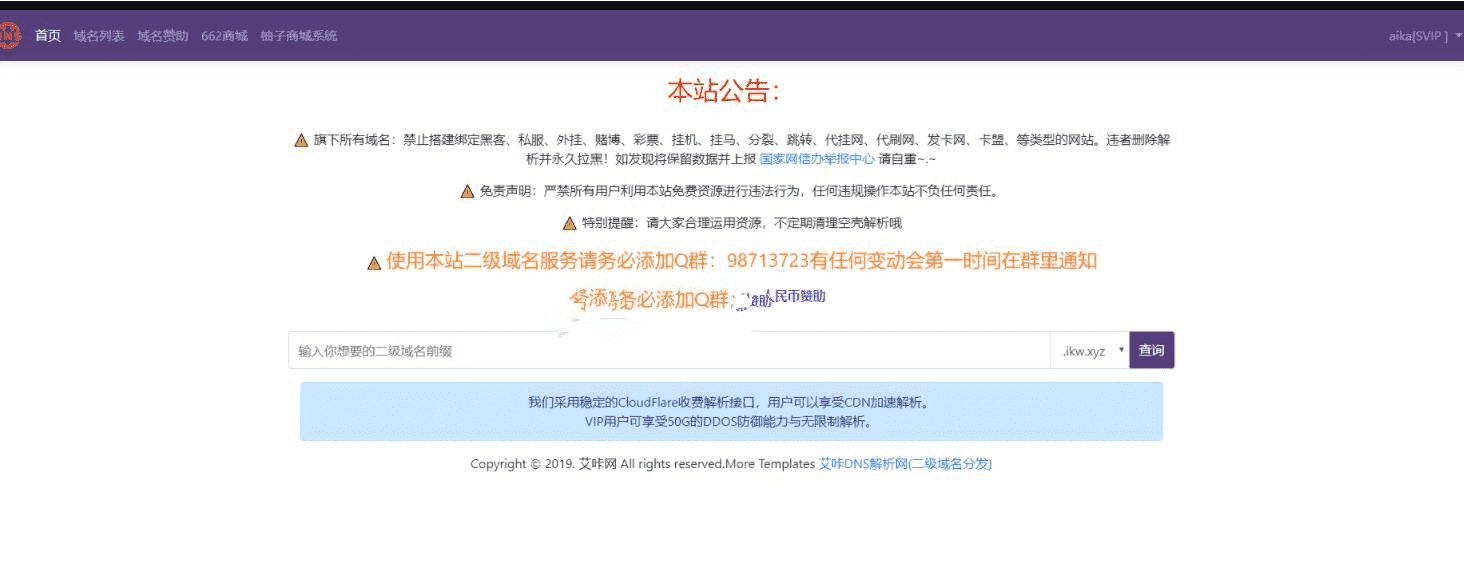Image resolution: width=1464 pixels, height=583 pixels.
Task: Click the 本站公告 heading
Action: pos(723,92)
